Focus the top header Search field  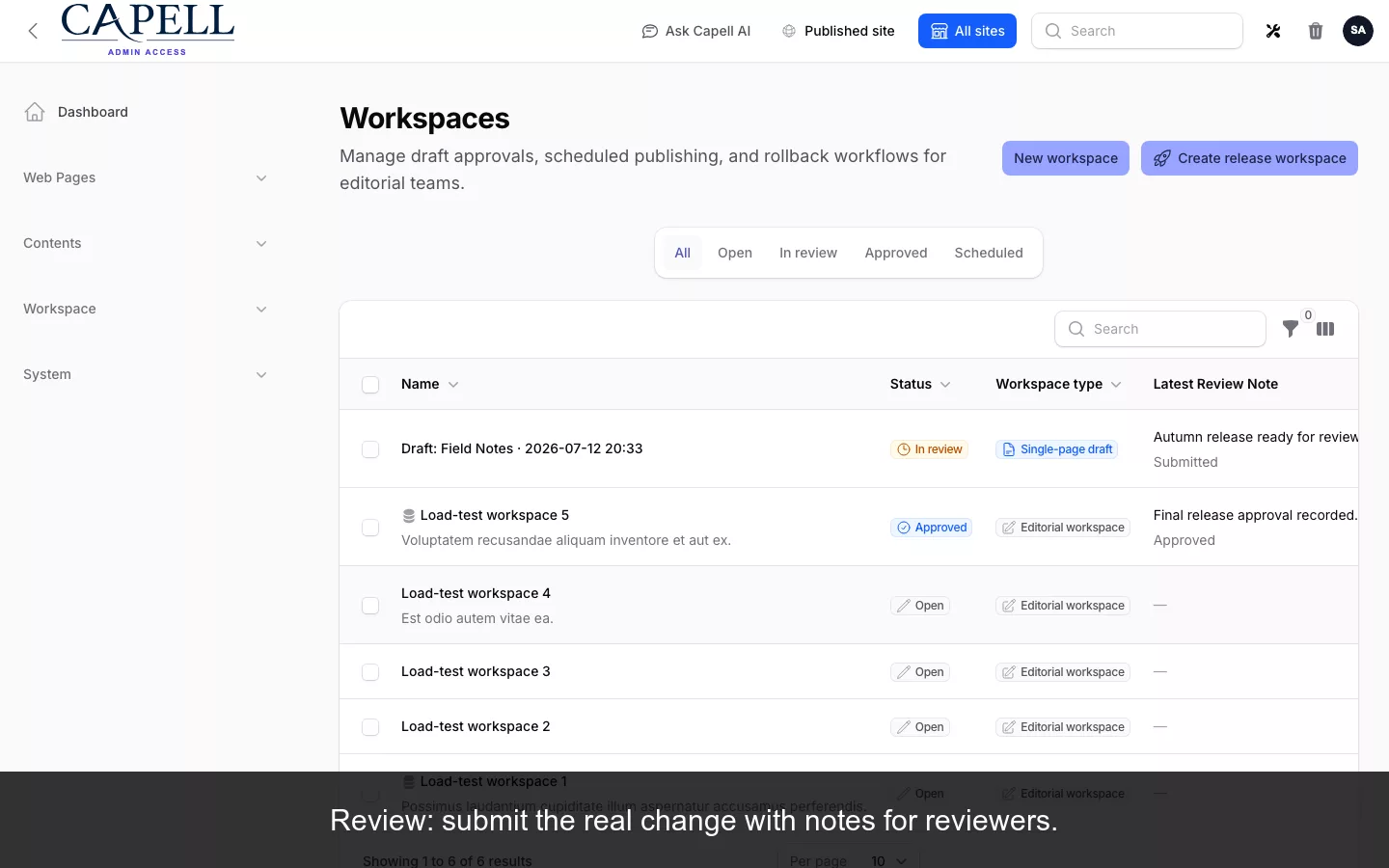1137,31
